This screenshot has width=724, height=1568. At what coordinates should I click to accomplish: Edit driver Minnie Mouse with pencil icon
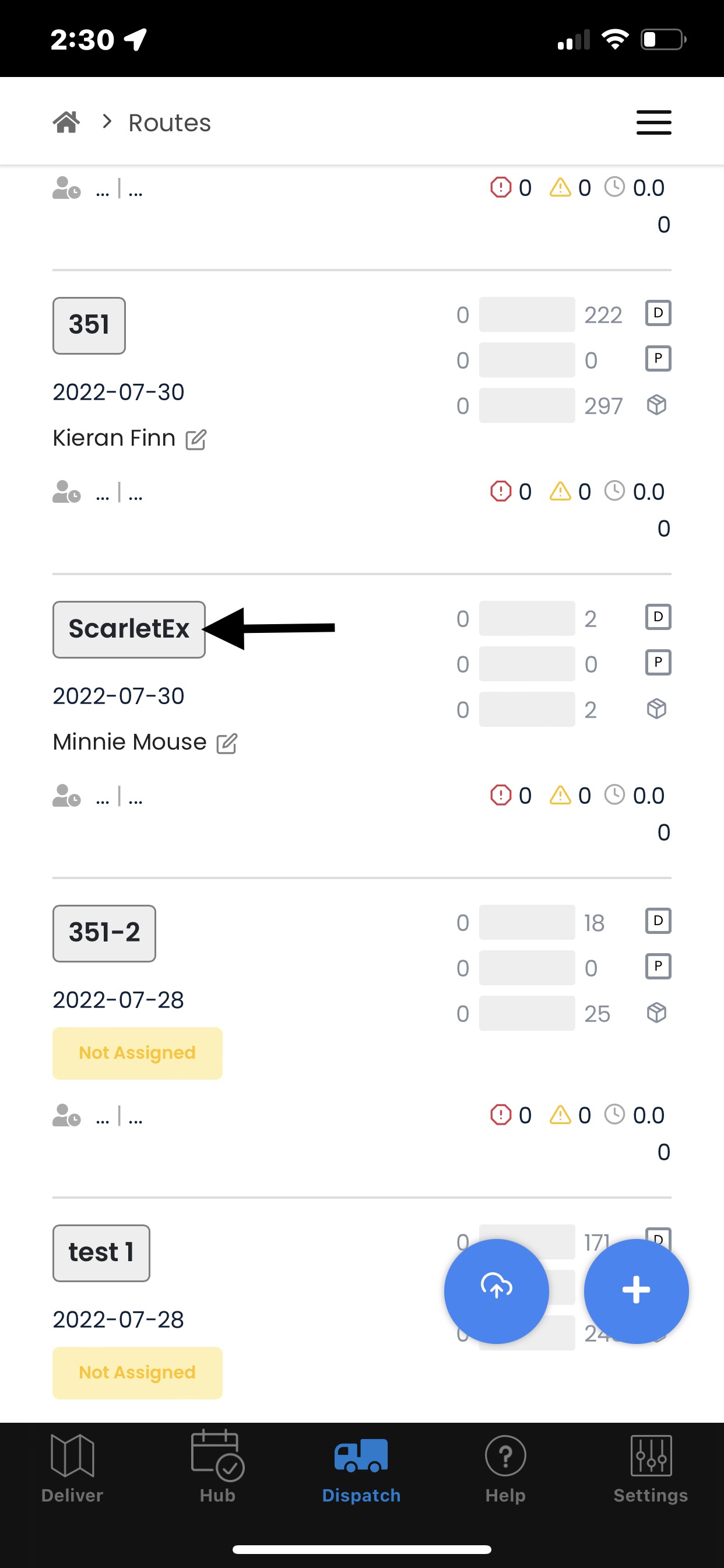(227, 743)
